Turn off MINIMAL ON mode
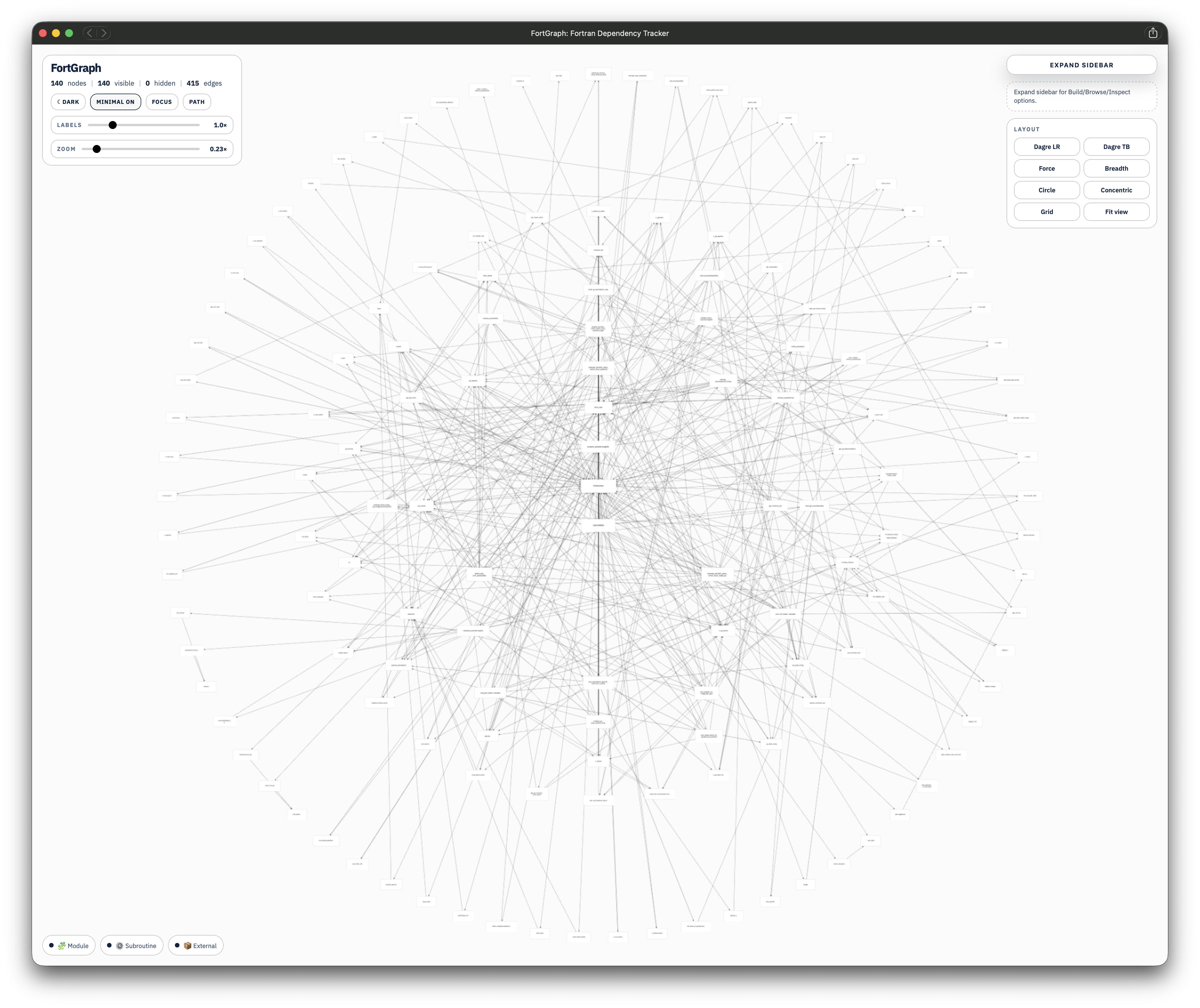Screen dimensions: 1200x1008 [116, 102]
